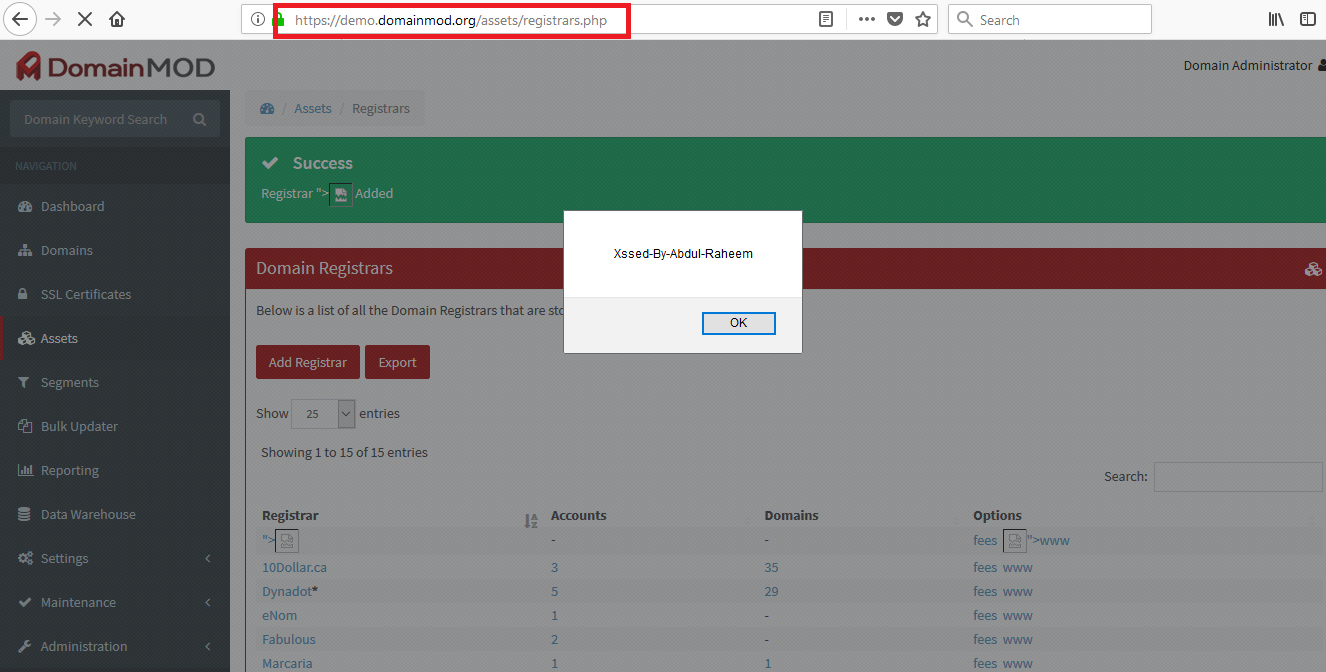The width and height of the screenshot is (1326, 672).
Task: Open eNom registrar link
Action: (x=279, y=615)
